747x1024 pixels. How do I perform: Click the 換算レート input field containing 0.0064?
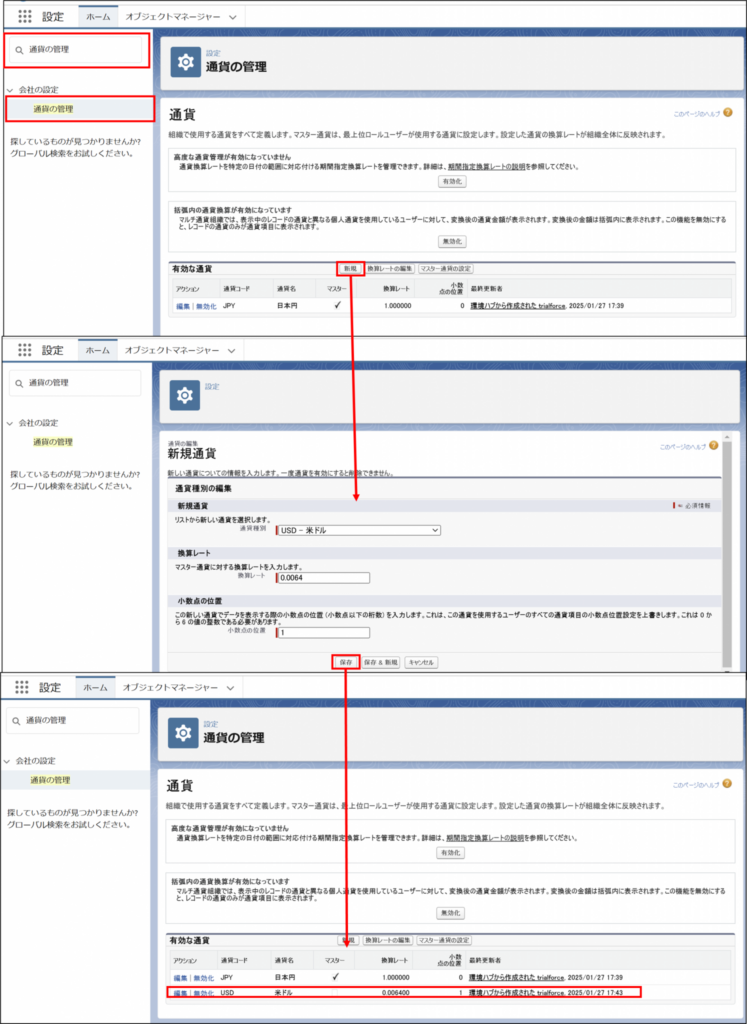click(x=323, y=577)
